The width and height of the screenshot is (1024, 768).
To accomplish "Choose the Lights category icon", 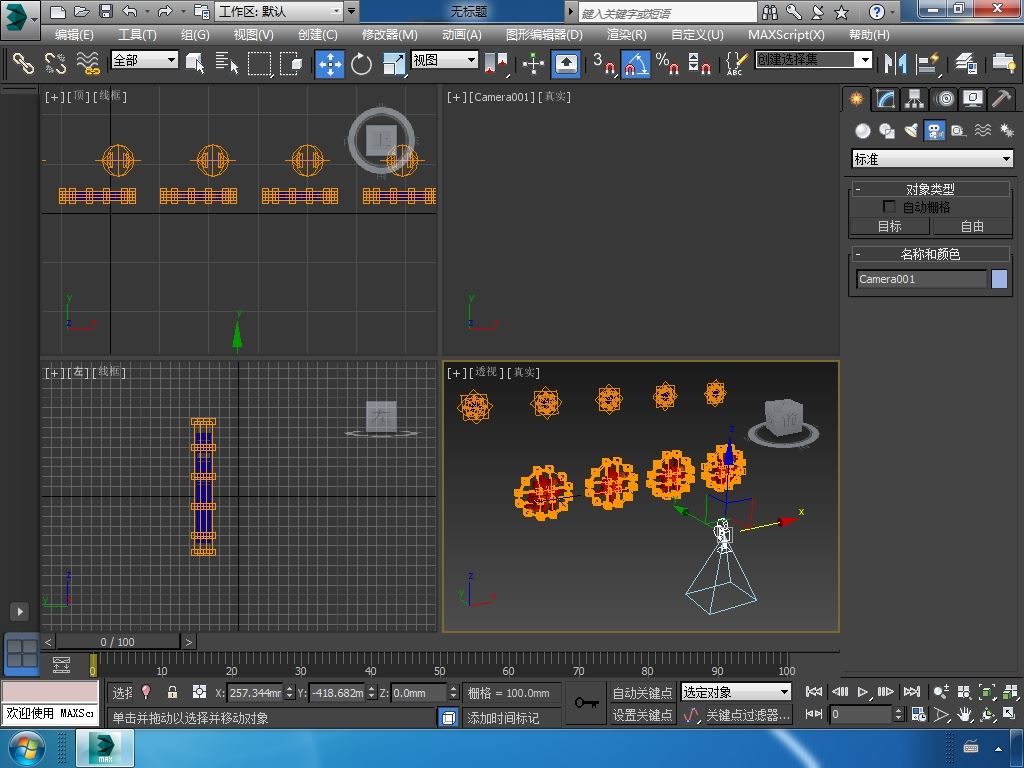I will pyautogui.click(x=911, y=131).
